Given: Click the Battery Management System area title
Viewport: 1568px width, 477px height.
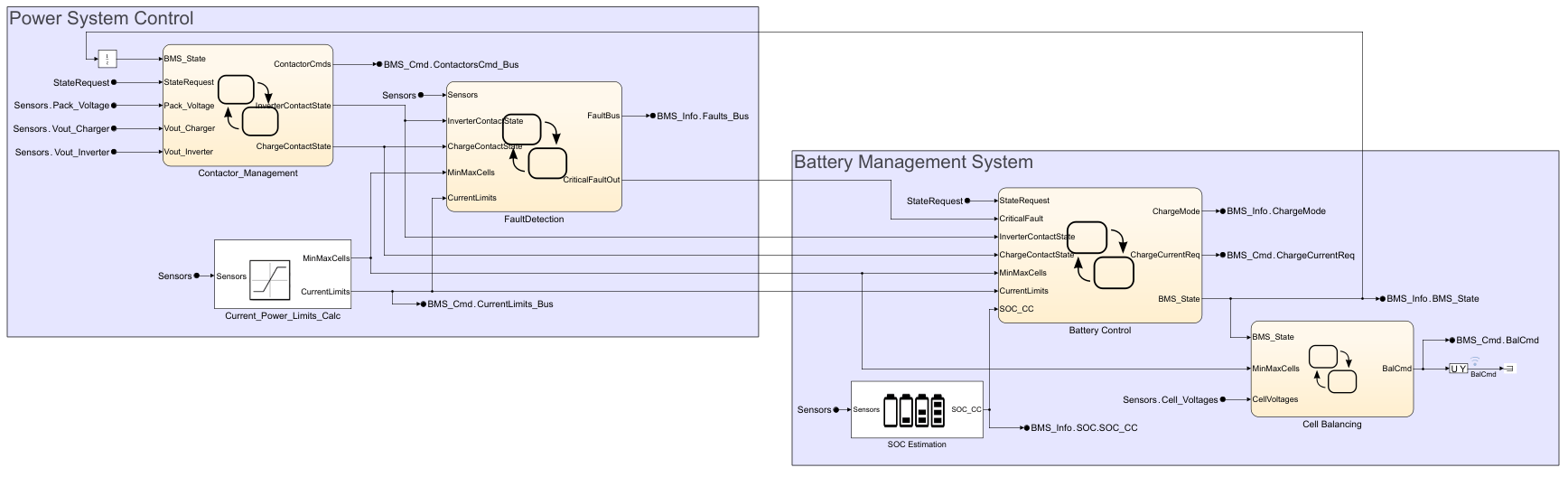Looking at the screenshot, I should pos(912,163).
